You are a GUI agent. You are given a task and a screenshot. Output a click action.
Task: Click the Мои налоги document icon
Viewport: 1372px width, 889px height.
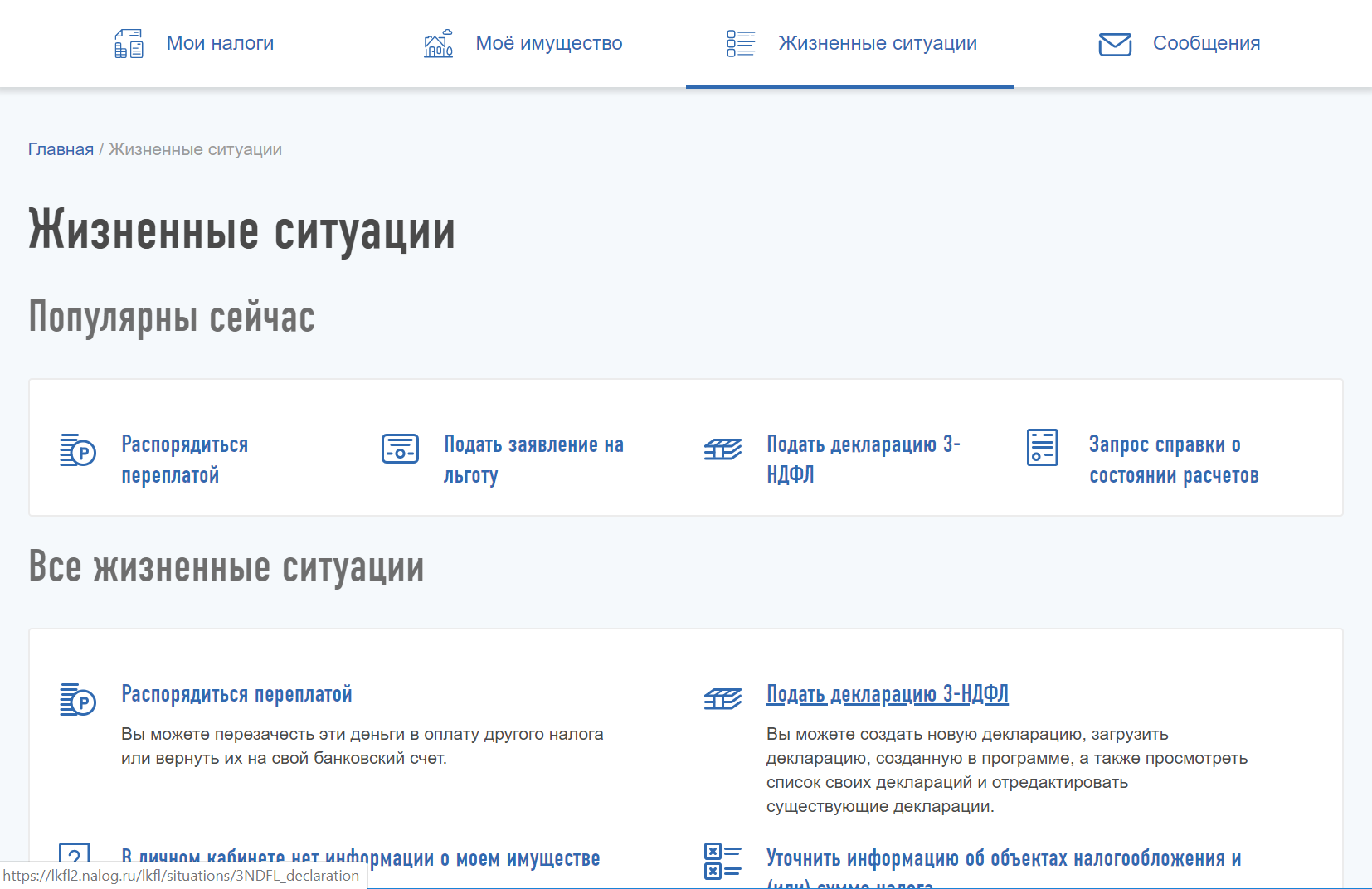pos(129,43)
